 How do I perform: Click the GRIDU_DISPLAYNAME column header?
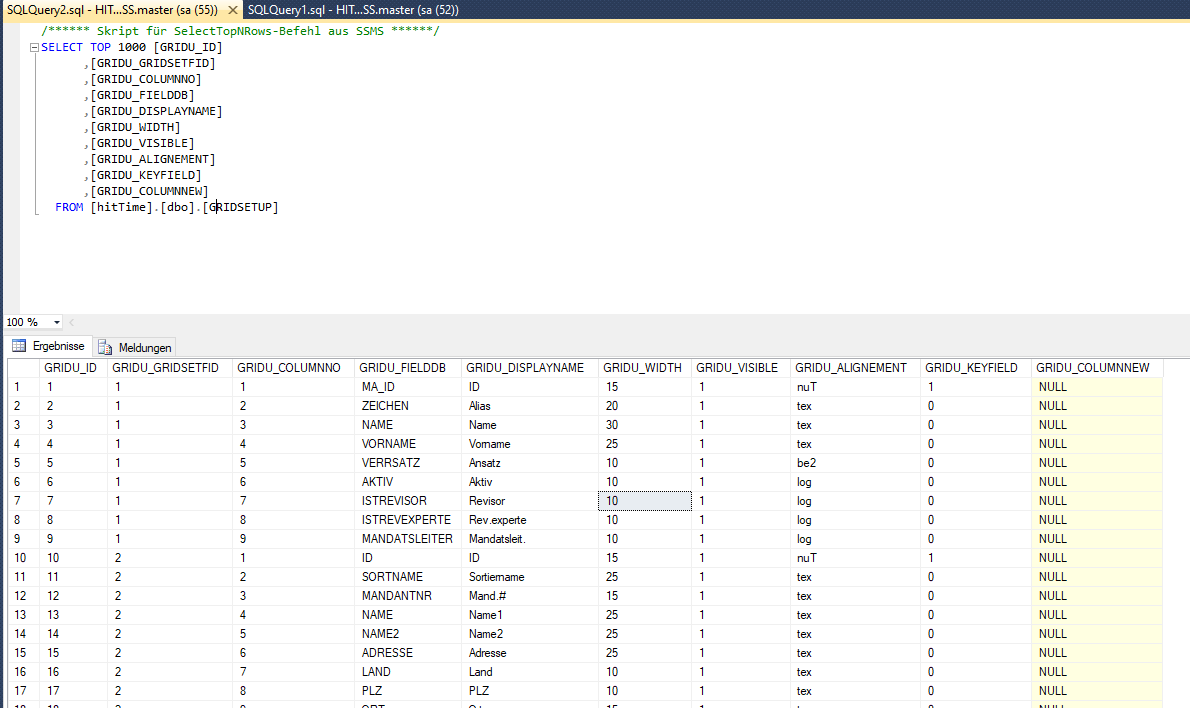[x=525, y=368]
